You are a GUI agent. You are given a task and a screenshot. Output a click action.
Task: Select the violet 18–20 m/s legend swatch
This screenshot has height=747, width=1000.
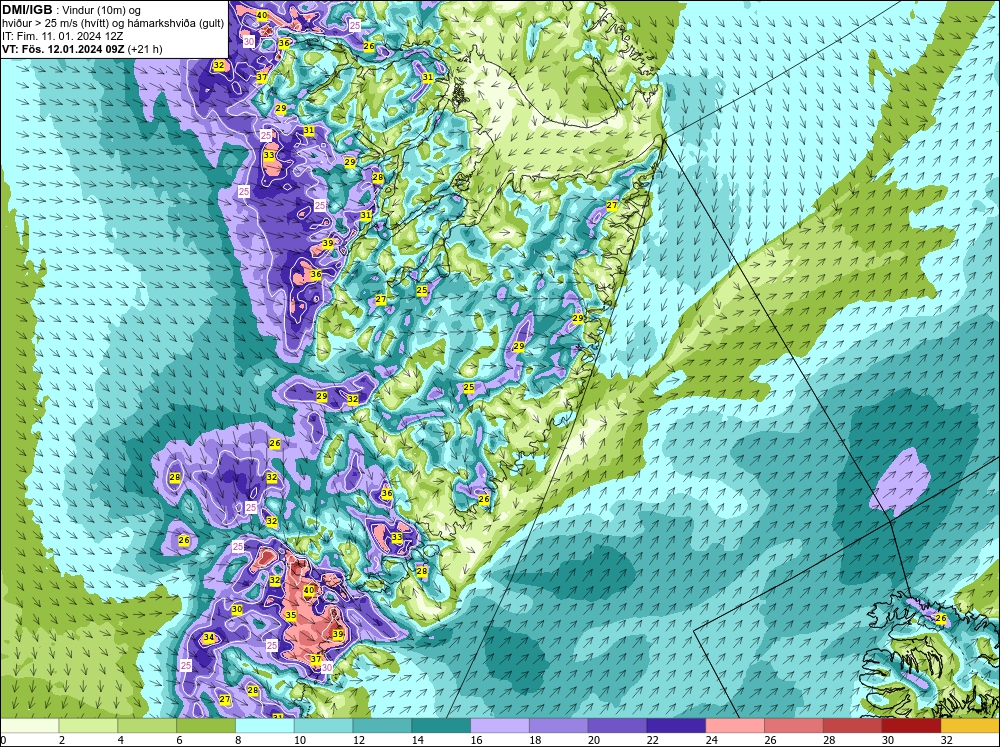(x=559, y=726)
